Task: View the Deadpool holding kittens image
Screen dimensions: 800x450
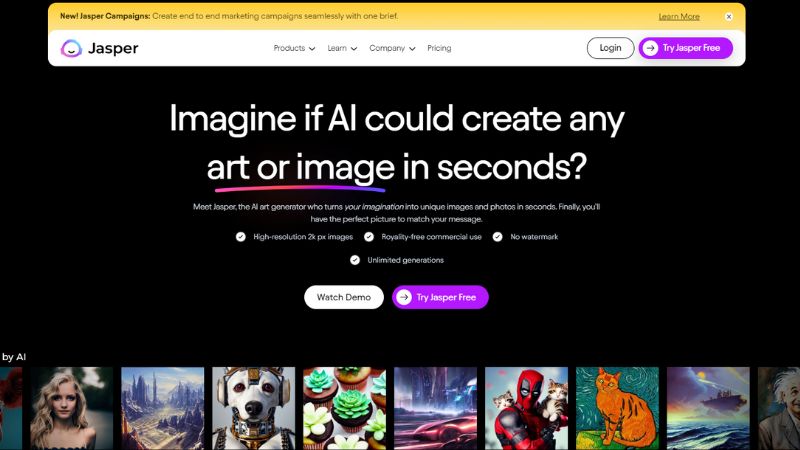Action: click(527, 408)
